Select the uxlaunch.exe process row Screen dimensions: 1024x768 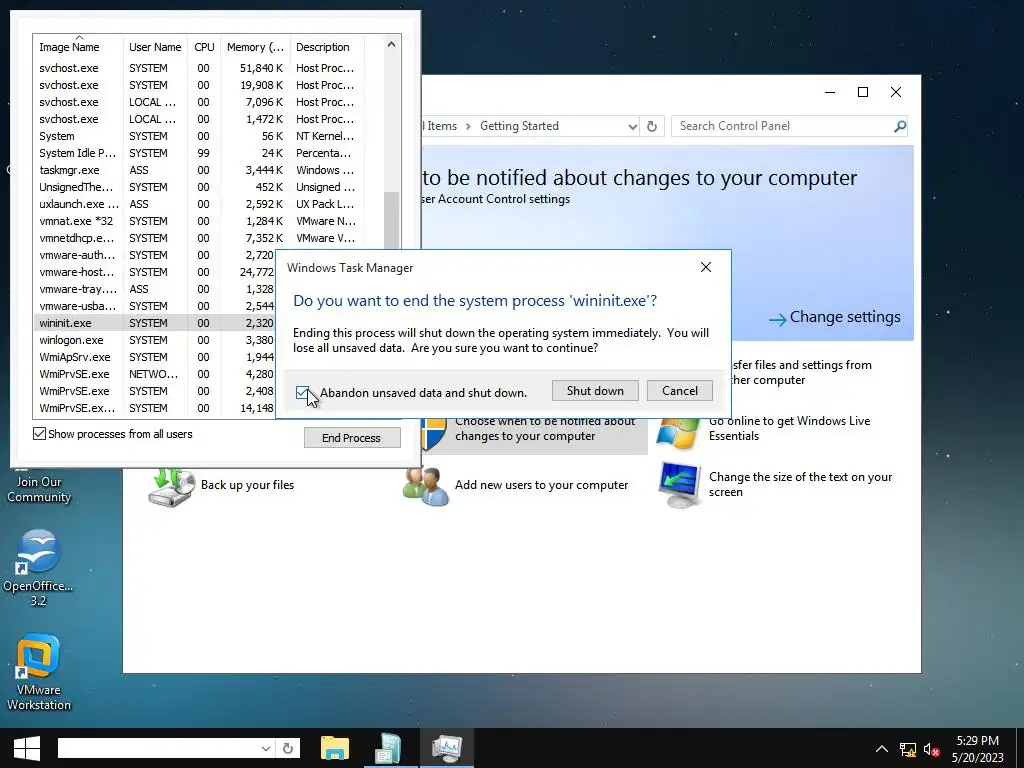(x=198, y=204)
